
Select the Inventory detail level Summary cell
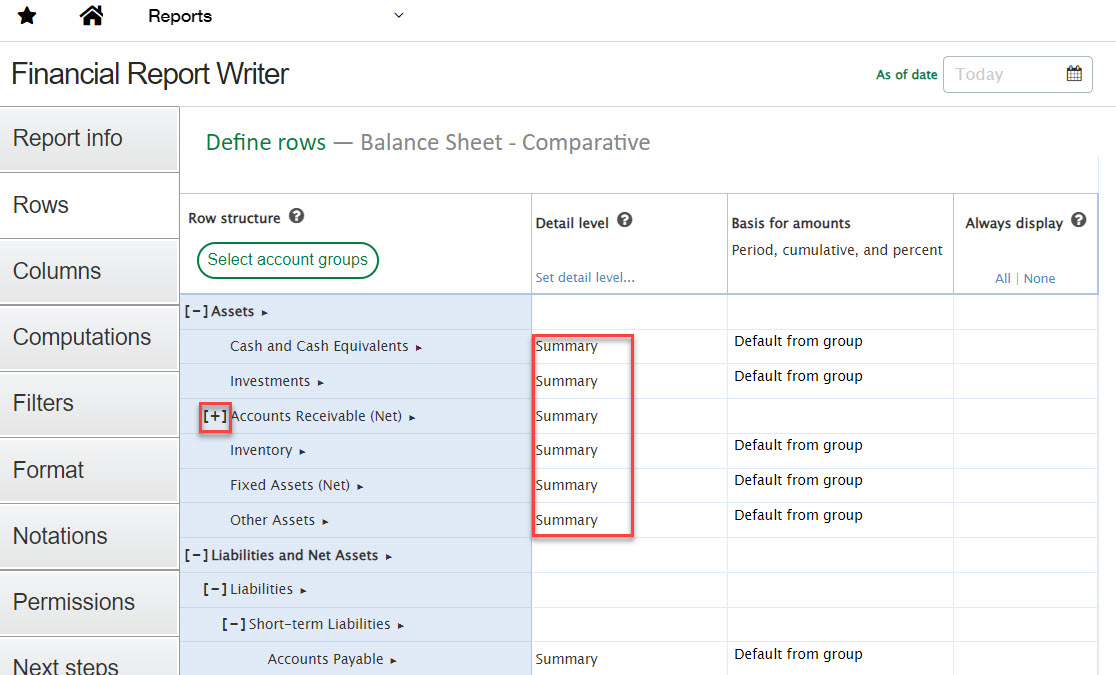pos(567,451)
